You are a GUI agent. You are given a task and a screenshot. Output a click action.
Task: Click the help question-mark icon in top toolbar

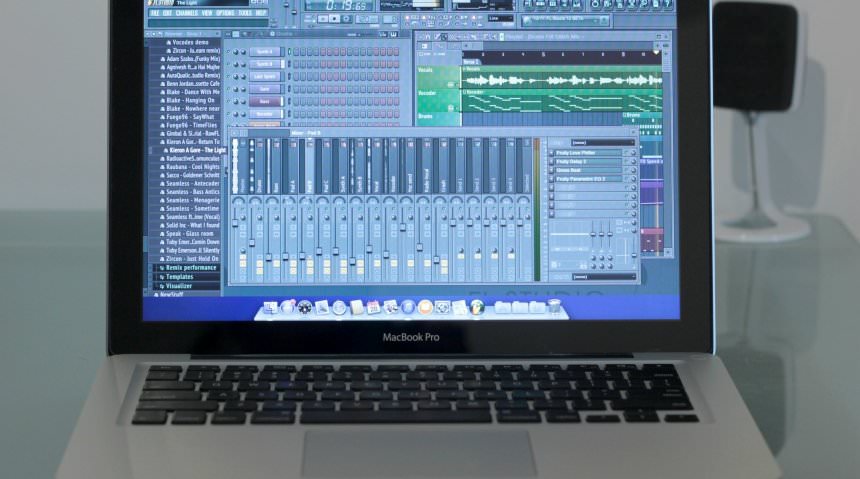(x=667, y=4)
